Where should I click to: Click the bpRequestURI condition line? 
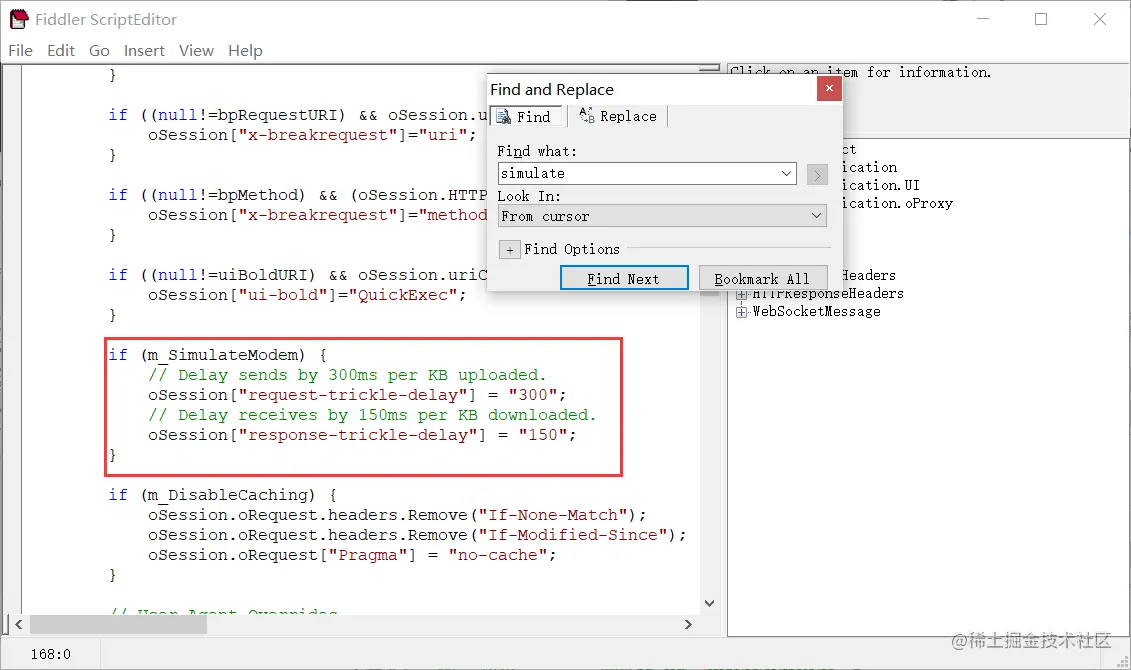tap(298, 115)
